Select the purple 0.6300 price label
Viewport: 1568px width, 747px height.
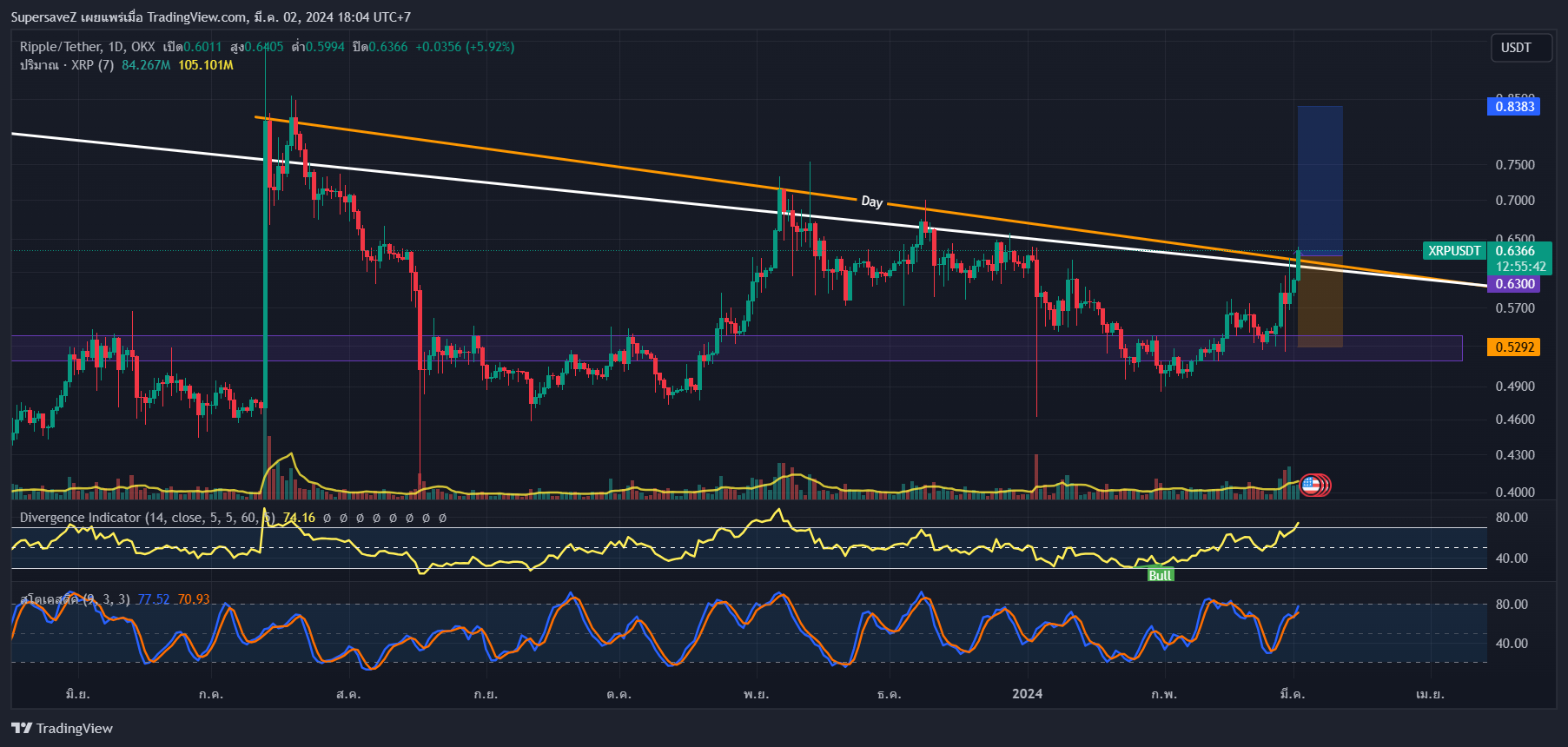[x=1514, y=284]
